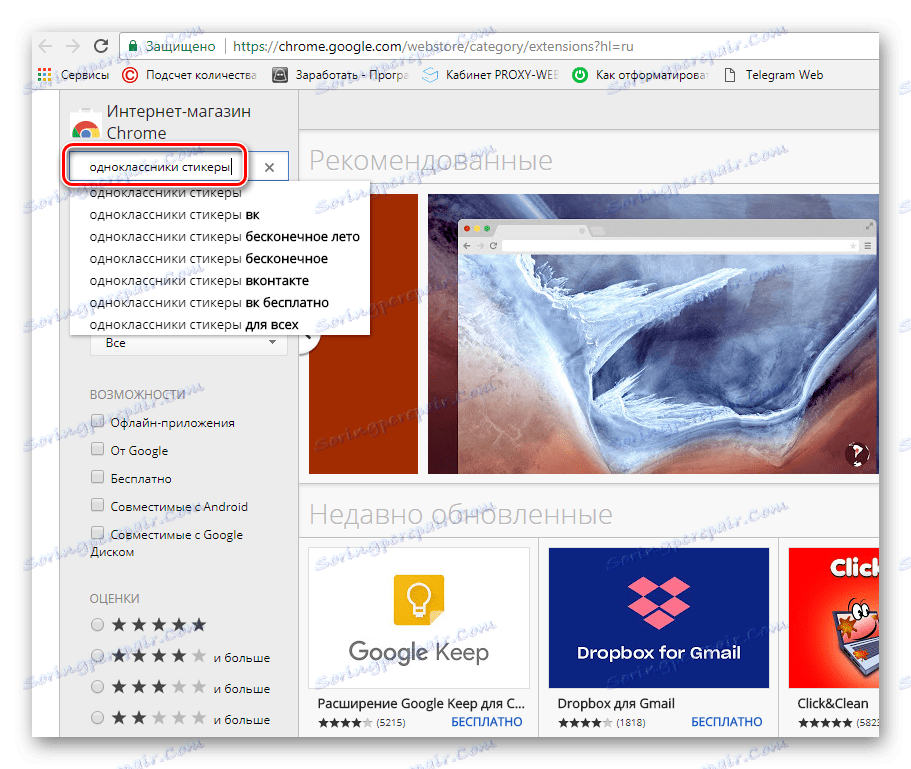Click the featured carousel banner image
Image resolution: width=911 pixels, height=769 pixels.
tap(653, 333)
